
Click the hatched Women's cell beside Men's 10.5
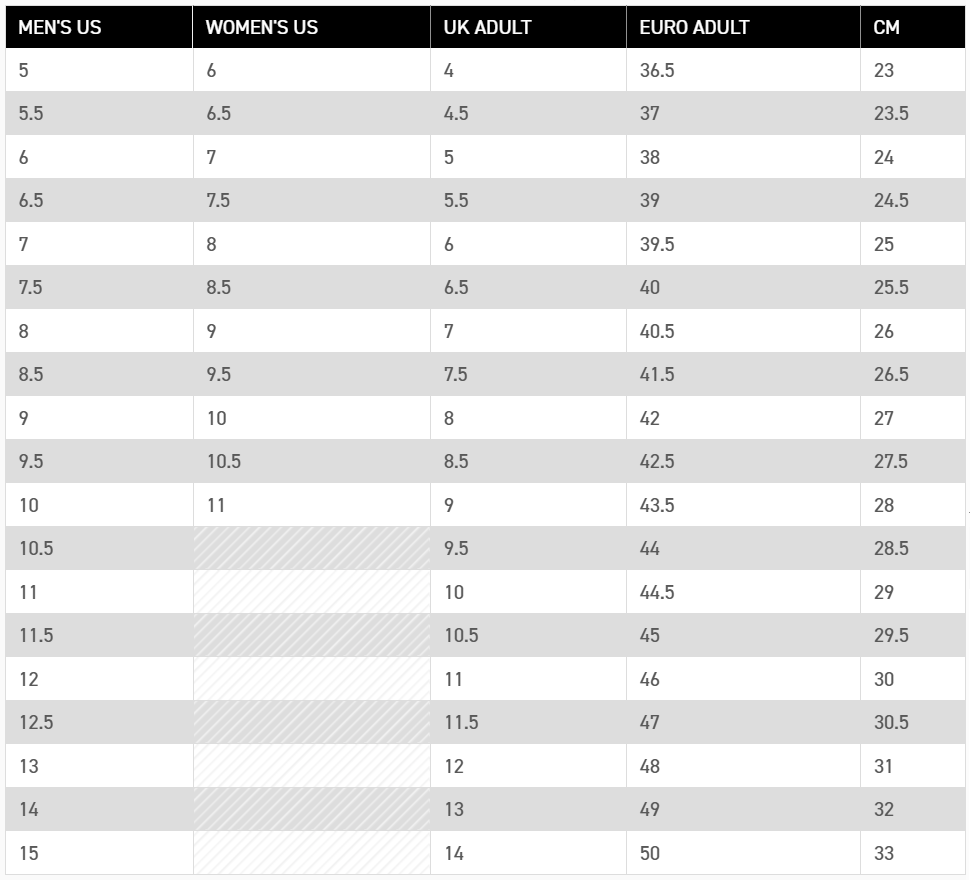click(x=312, y=549)
